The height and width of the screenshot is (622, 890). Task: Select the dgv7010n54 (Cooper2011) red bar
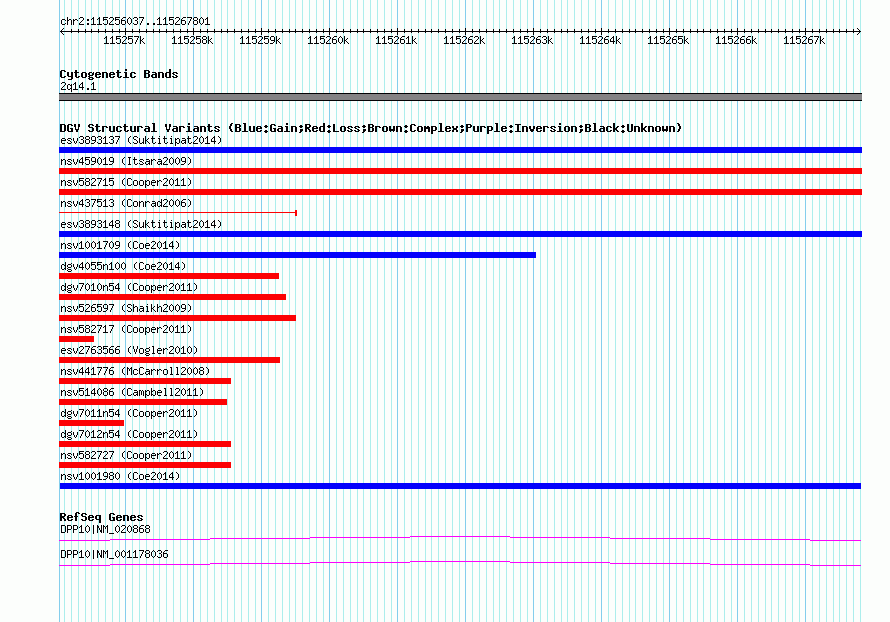tap(173, 297)
